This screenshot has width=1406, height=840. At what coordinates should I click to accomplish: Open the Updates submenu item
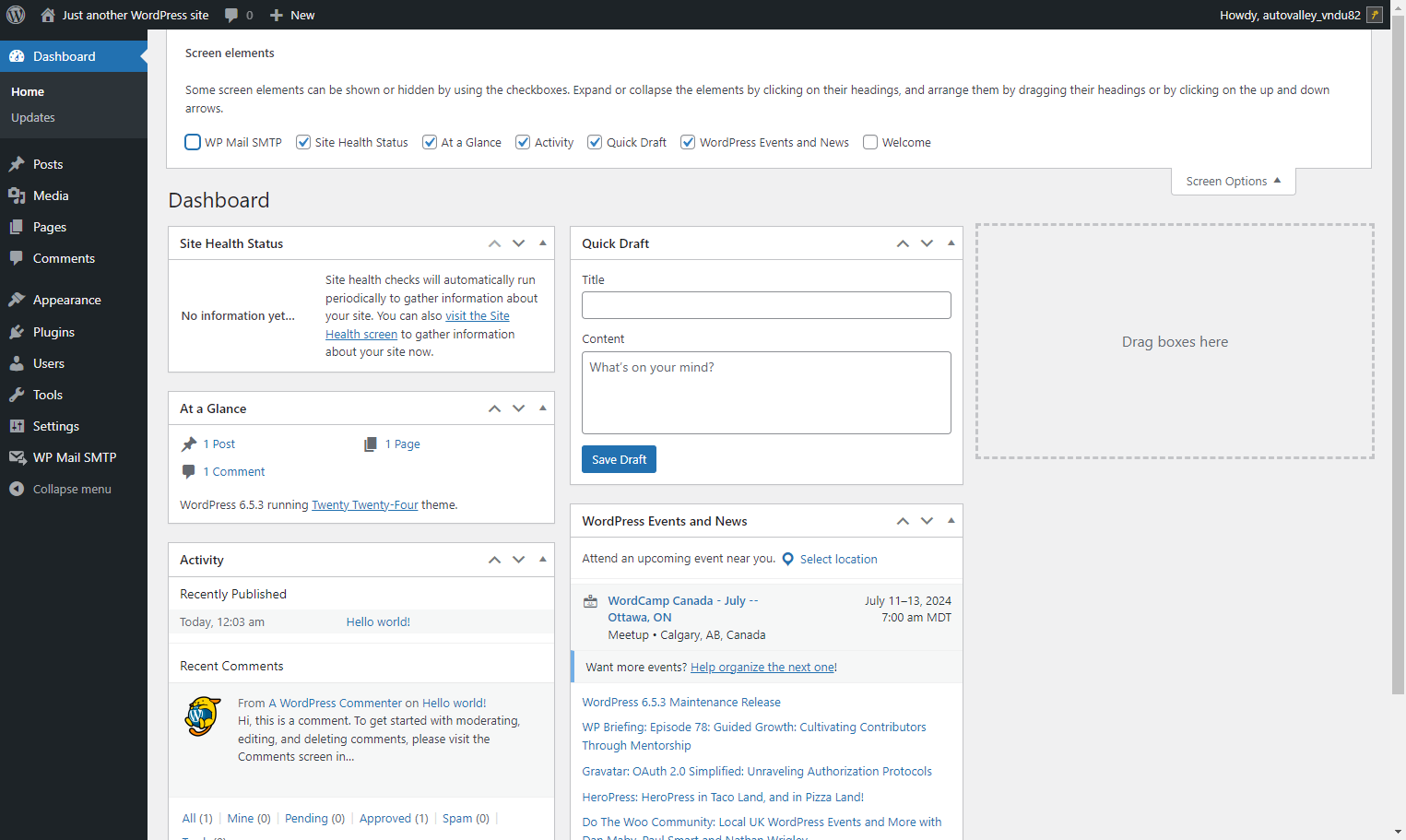pos(33,118)
